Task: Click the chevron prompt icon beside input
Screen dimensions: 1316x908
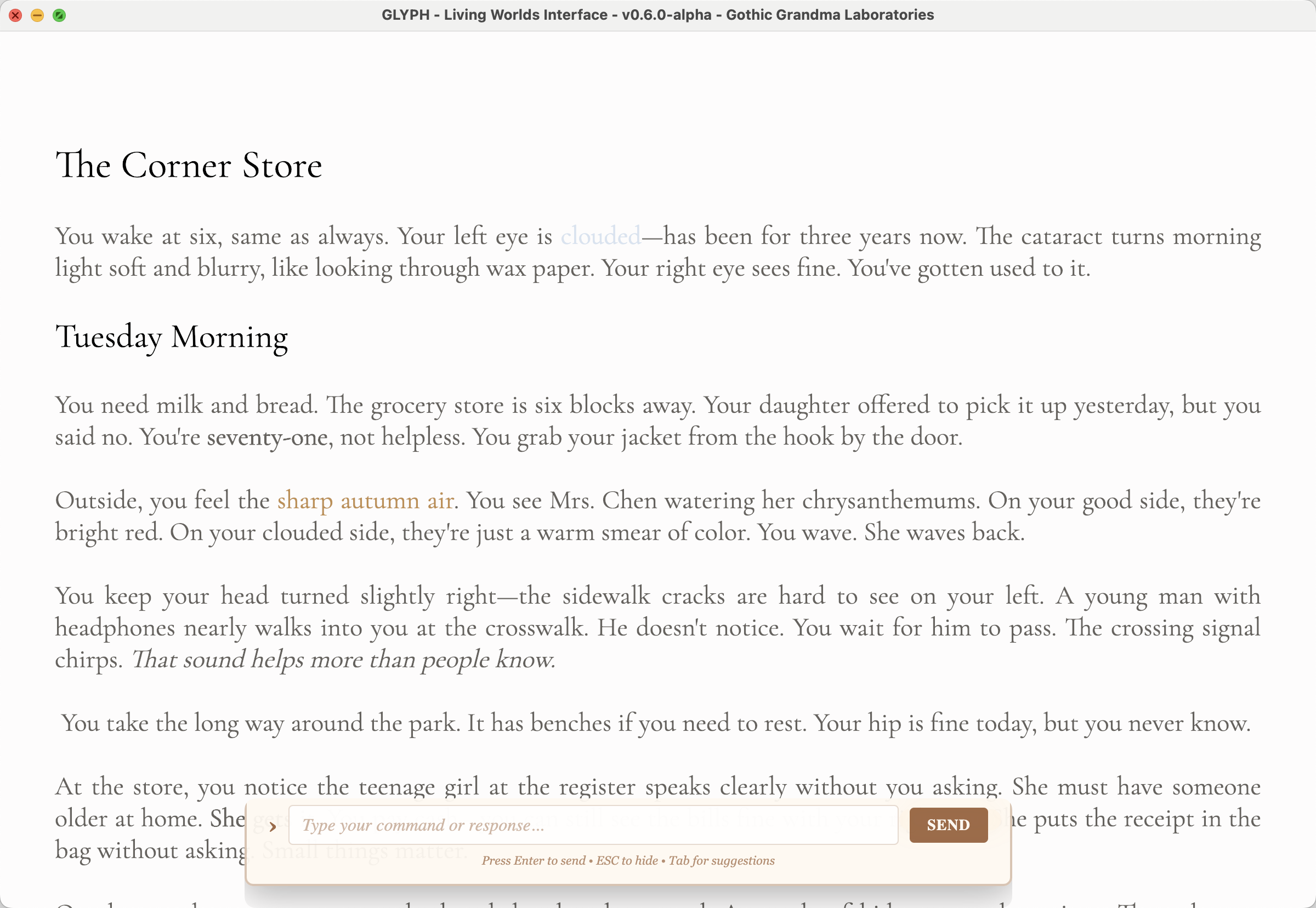Action: [273, 827]
